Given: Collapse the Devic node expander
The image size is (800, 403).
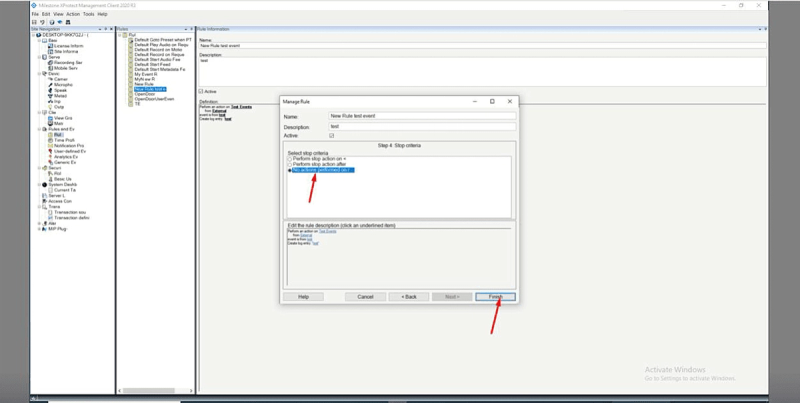Looking at the screenshot, I should point(39,74).
